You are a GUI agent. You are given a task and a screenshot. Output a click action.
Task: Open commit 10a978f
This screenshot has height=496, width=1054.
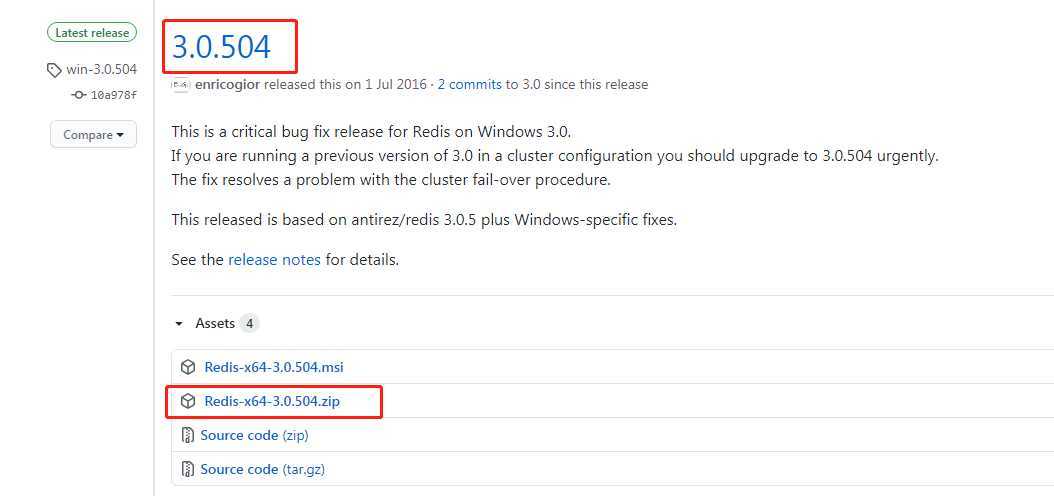114,95
